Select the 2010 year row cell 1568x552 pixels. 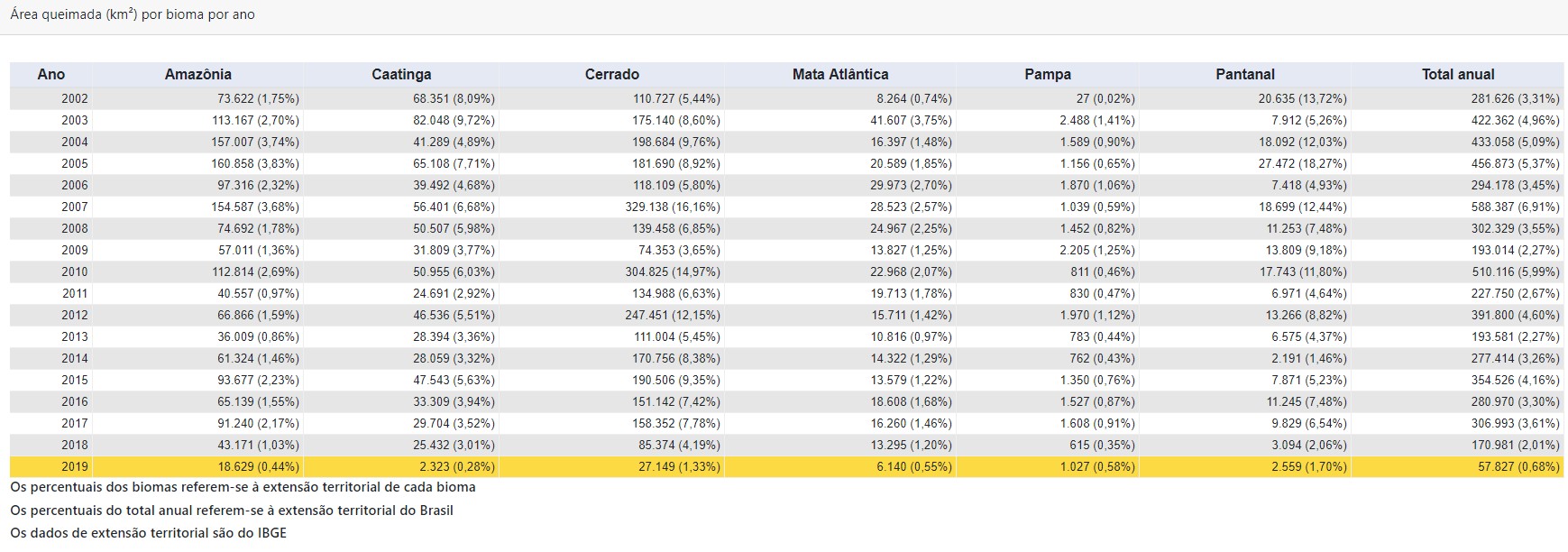point(75,271)
